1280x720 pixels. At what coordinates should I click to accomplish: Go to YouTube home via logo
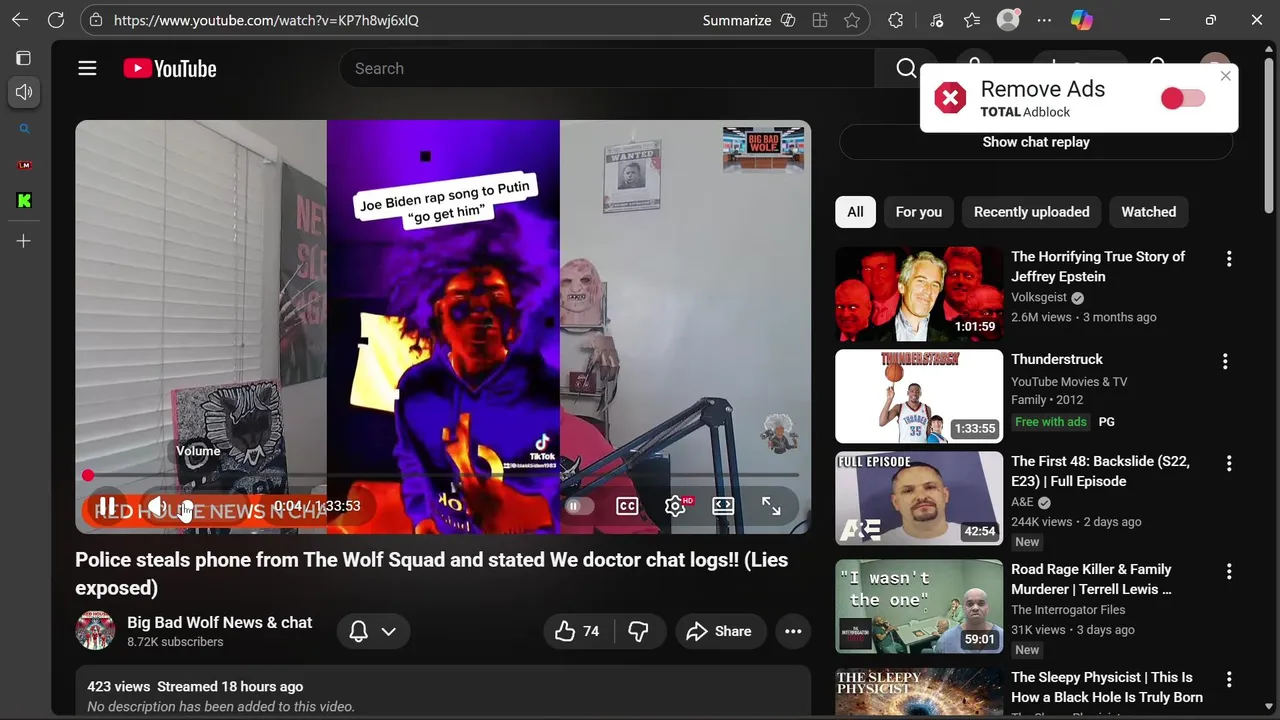[x=170, y=68]
